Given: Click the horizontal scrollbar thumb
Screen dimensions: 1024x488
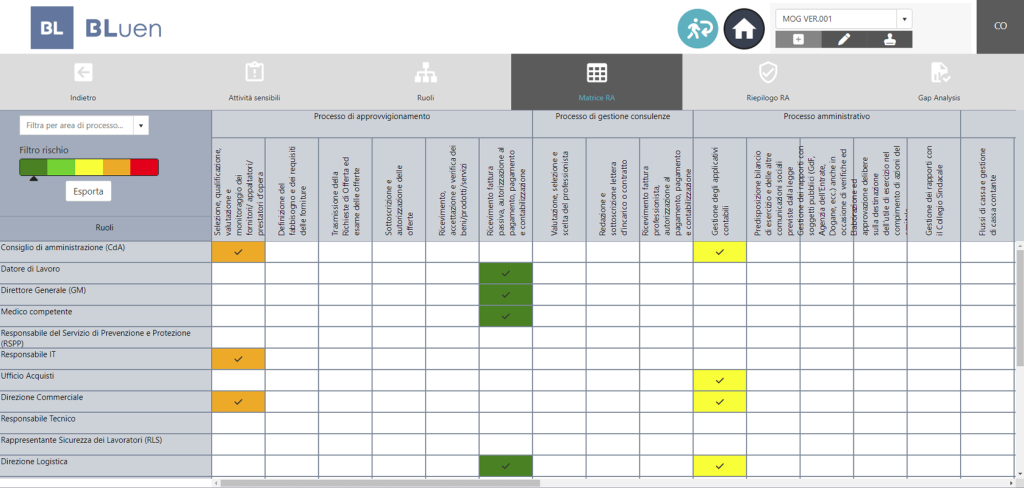Looking at the screenshot, I should [x=380, y=483].
